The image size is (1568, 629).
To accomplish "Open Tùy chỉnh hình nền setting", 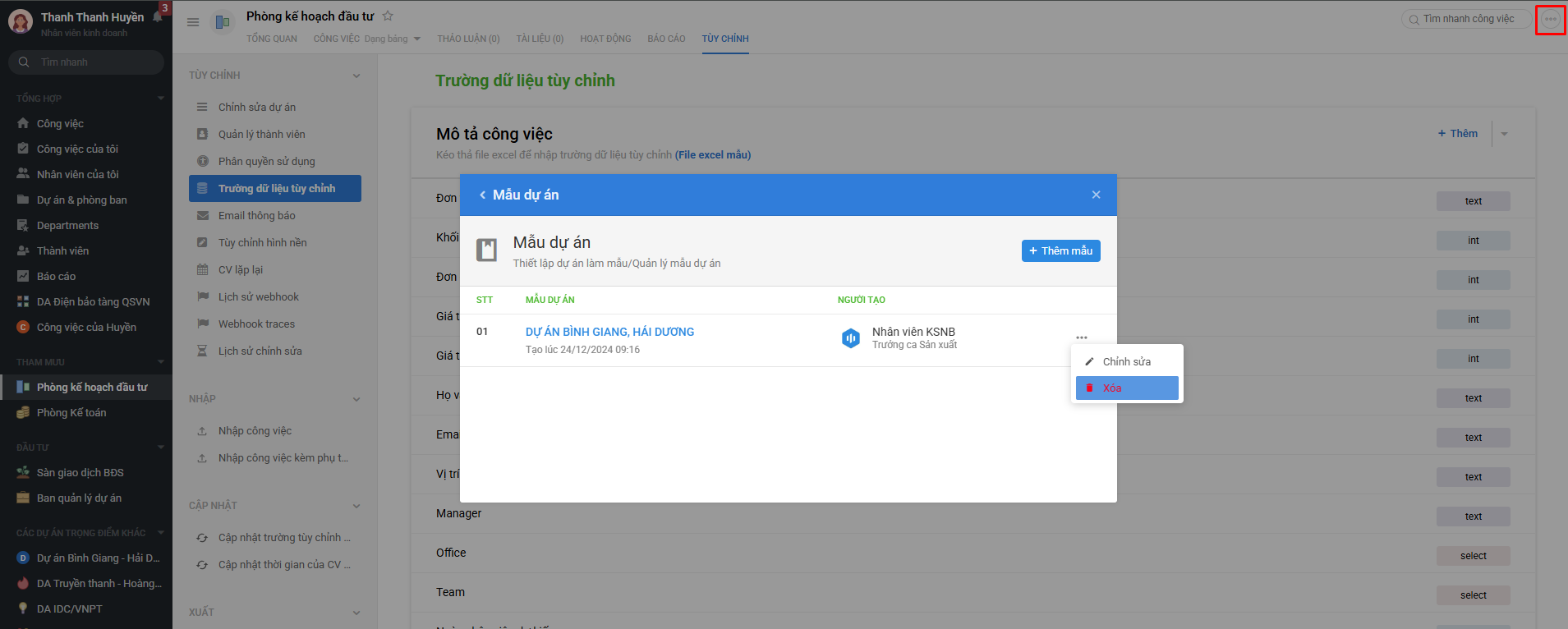I will pos(275,242).
